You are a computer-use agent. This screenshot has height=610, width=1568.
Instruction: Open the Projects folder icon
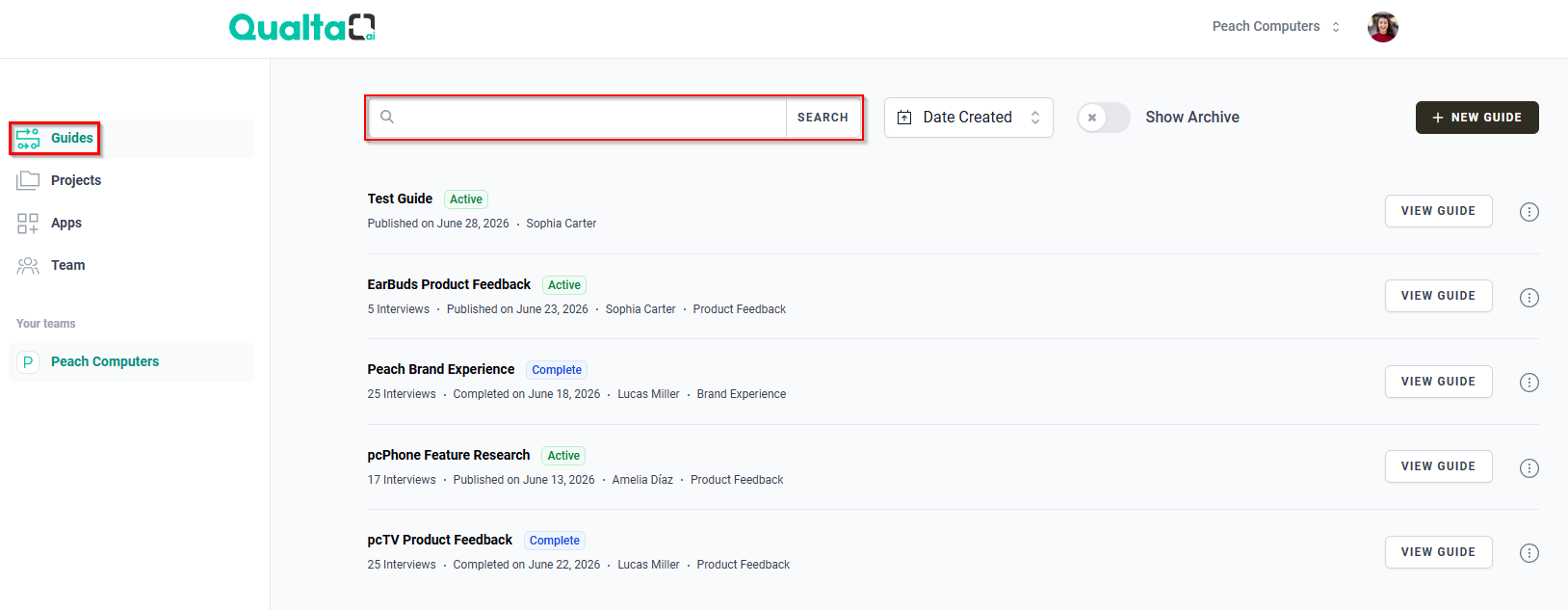coord(28,180)
